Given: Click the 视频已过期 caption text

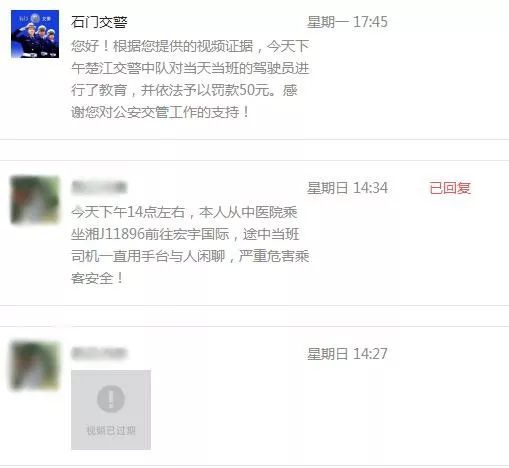Looking at the screenshot, I should (x=111, y=430).
